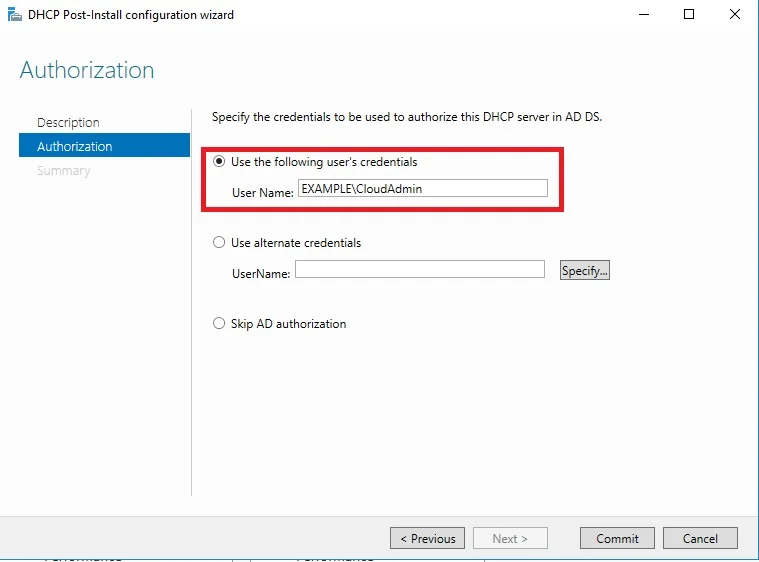This screenshot has width=759, height=562.
Task: Minimize the DHCP configuration wizard window
Action: 642,15
